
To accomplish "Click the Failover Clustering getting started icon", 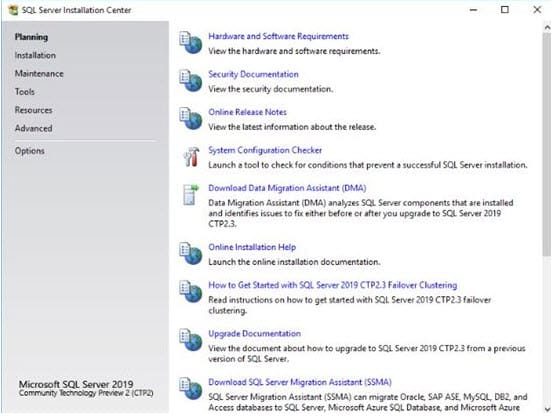I will coord(190,292).
